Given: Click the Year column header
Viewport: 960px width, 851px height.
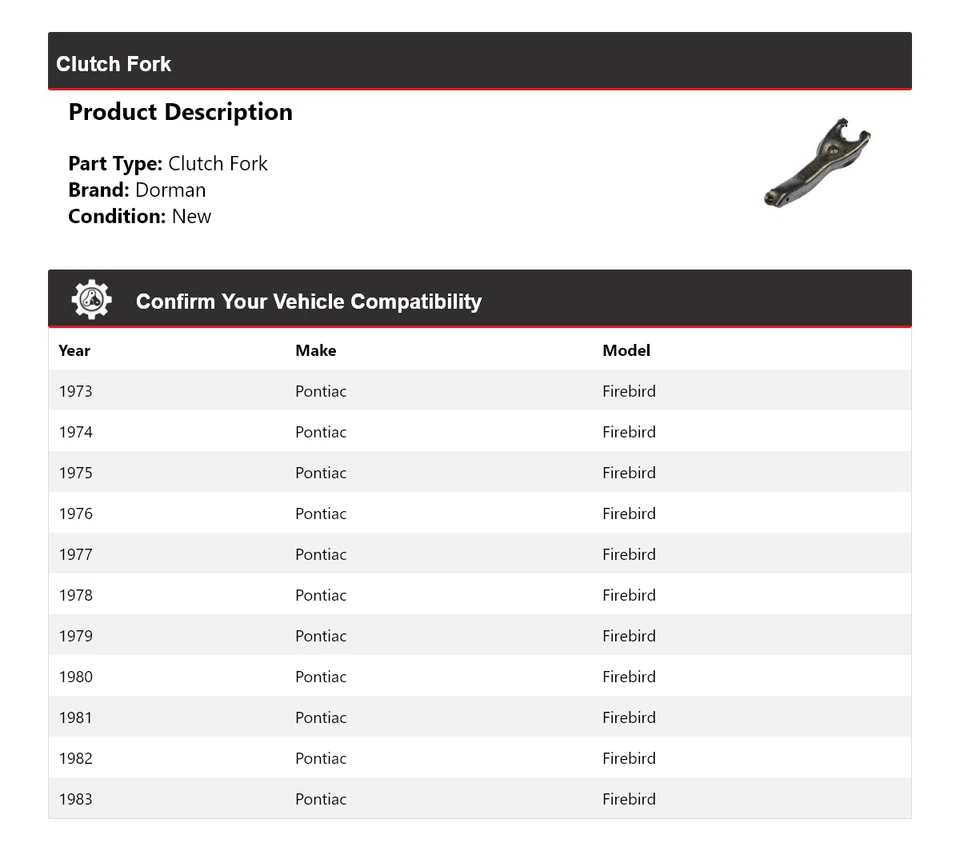Looking at the screenshot, I should coord(74,350).
